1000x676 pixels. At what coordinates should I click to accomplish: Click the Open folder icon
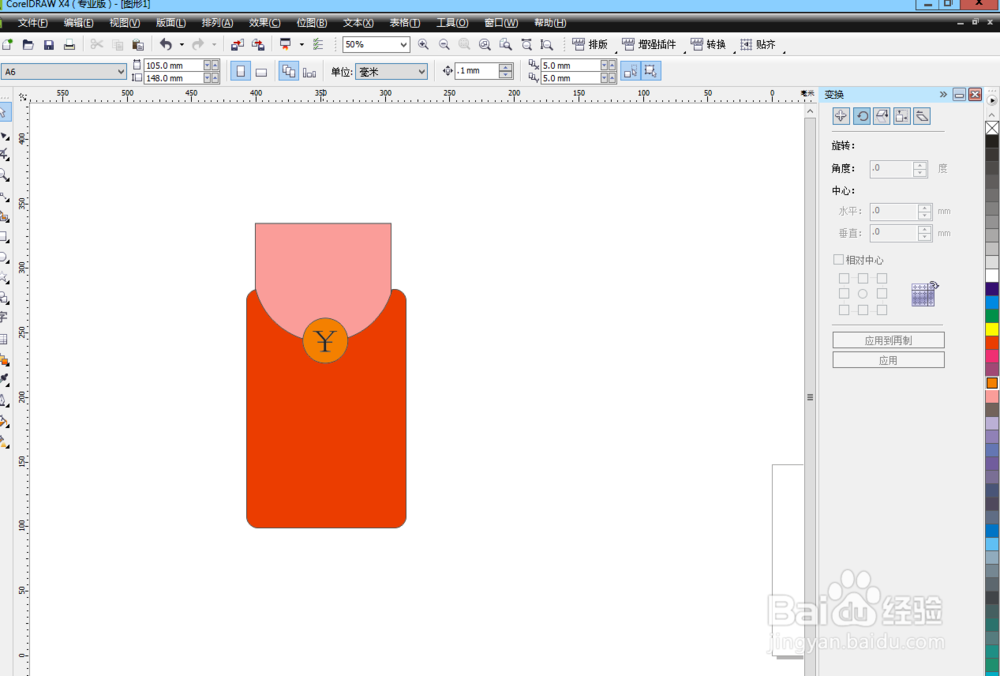(28, 45)
